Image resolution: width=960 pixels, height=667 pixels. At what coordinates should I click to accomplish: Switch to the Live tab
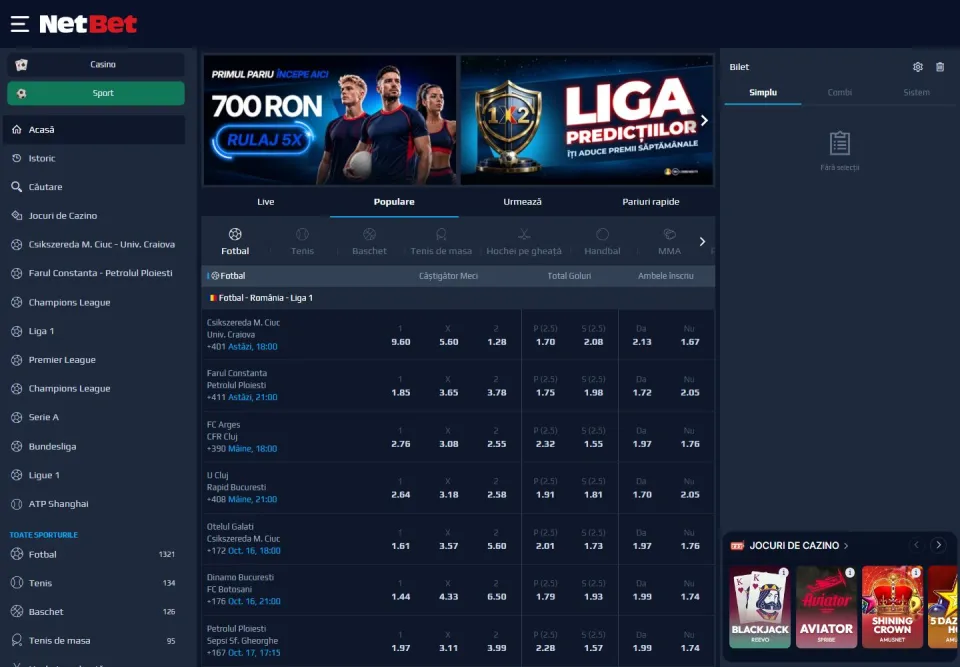click(x=266, y=202)
